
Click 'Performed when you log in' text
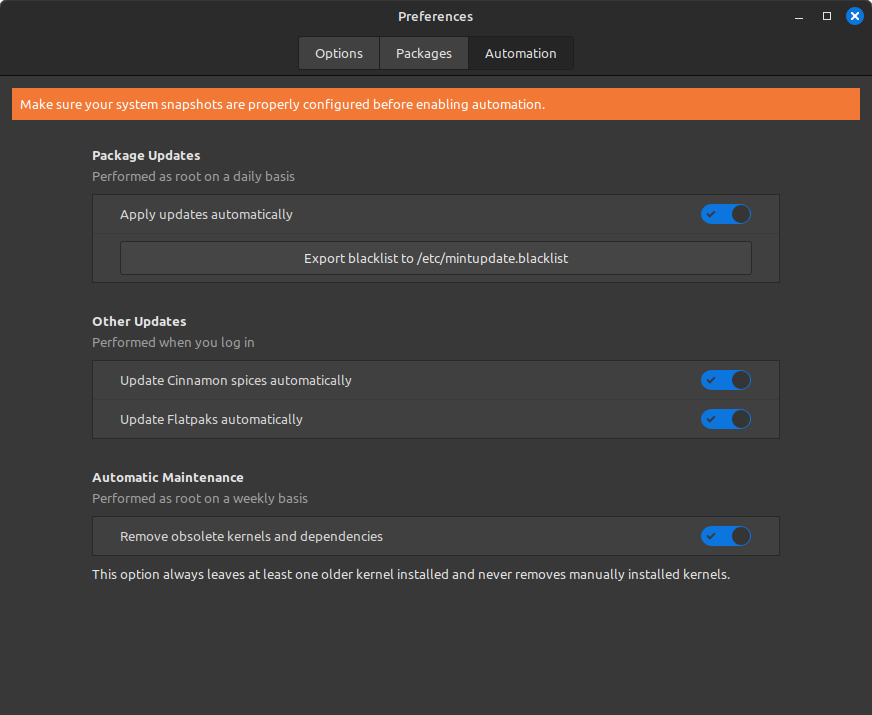click(174, 343)
